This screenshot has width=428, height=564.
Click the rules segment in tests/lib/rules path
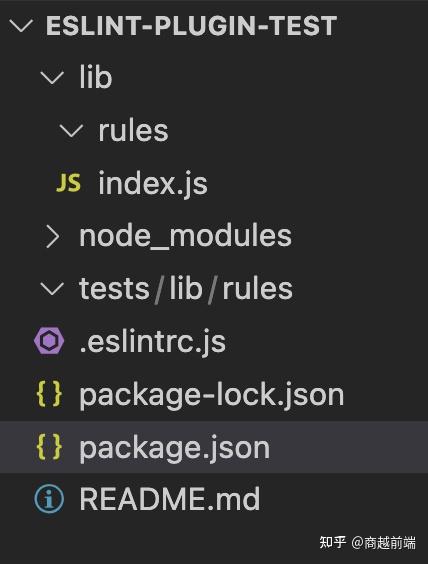258,289
